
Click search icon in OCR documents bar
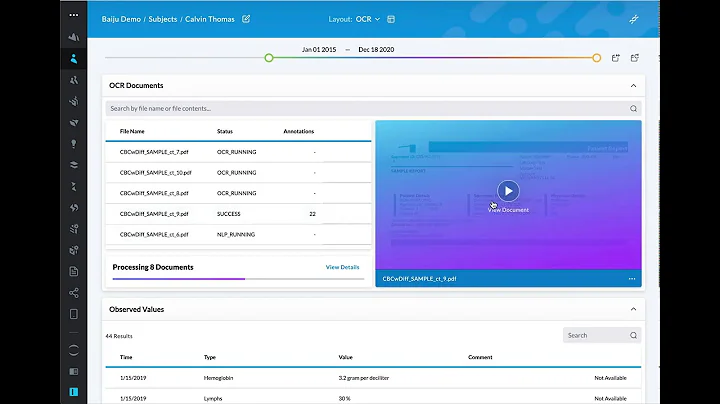pos(633,109)
